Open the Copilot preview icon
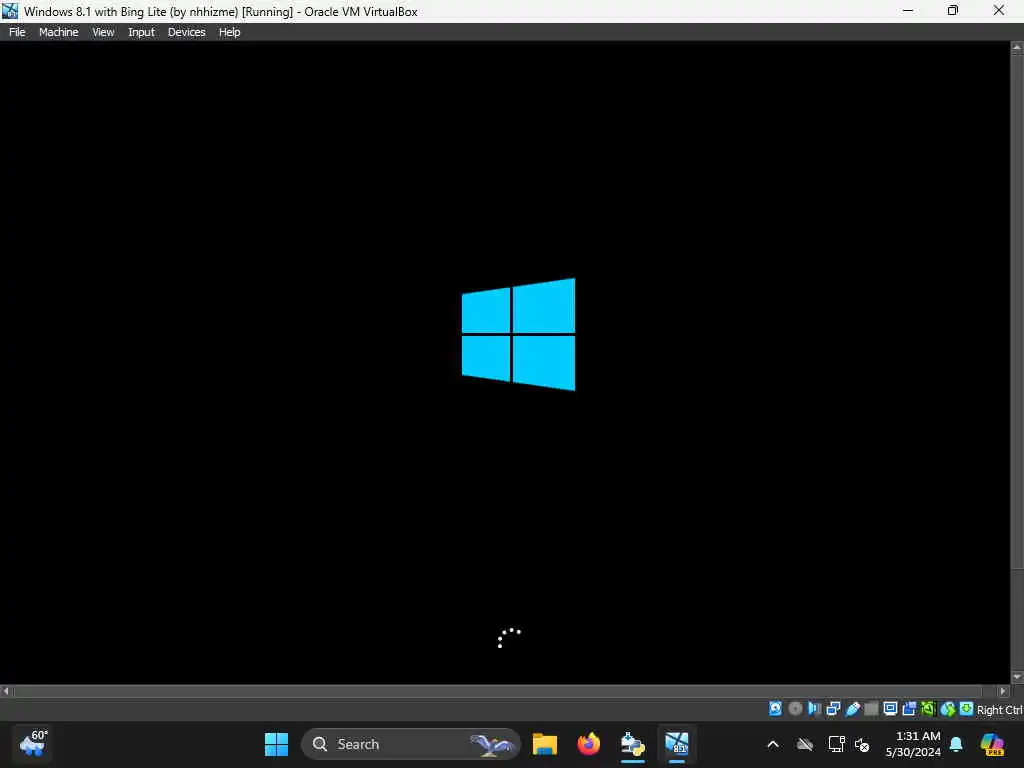This screenshot has width=1024, height=768. pos(992,744)
